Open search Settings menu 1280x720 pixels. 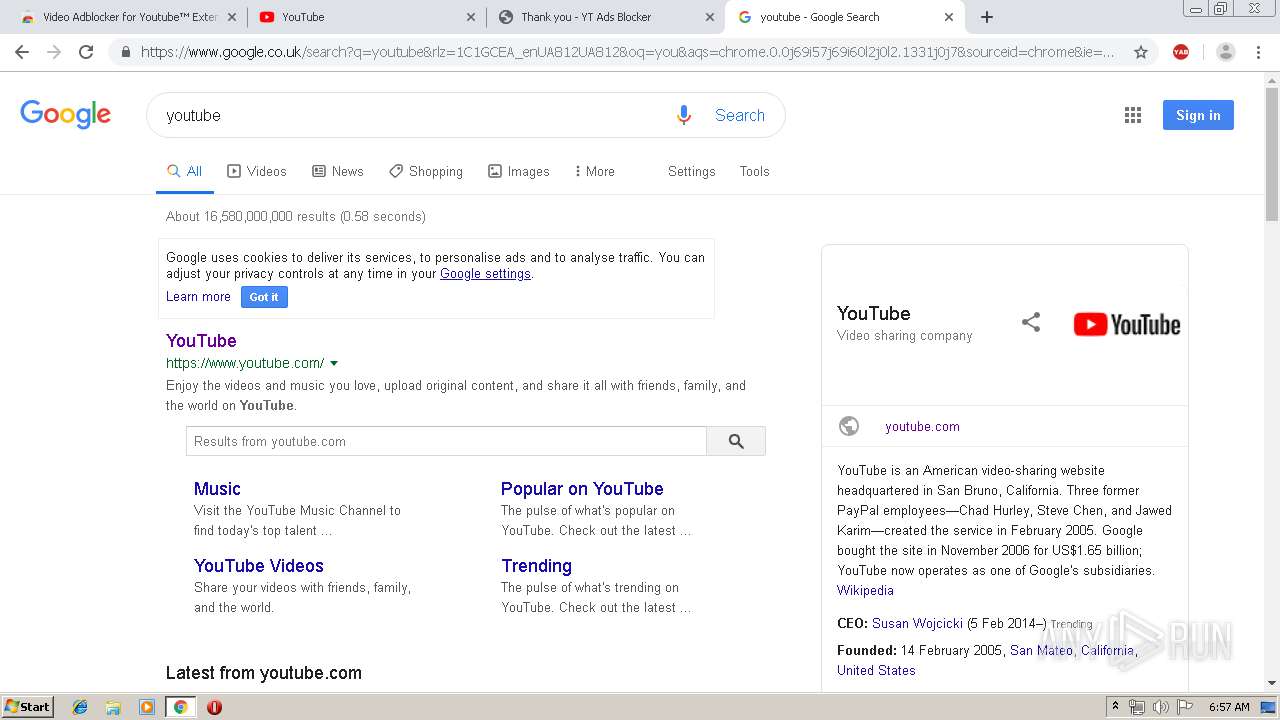coord(691,171)
